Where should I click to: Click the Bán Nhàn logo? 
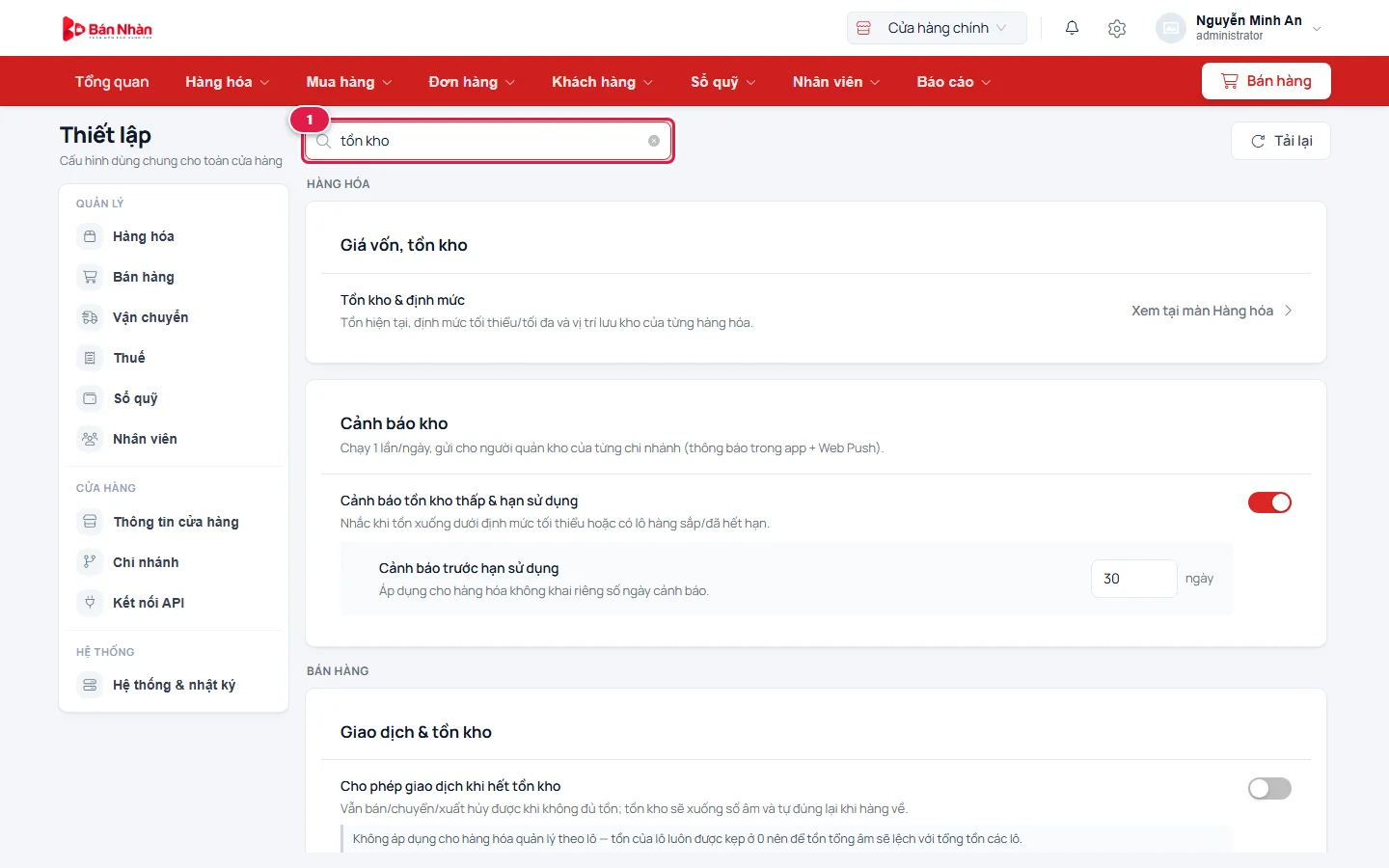tap(107, 29)
